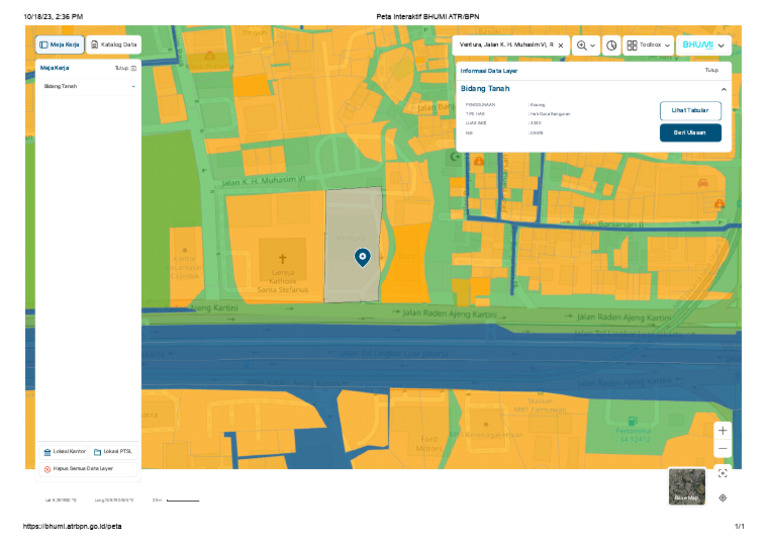Collapse the Bidang Tanah info section

(723, 89)
